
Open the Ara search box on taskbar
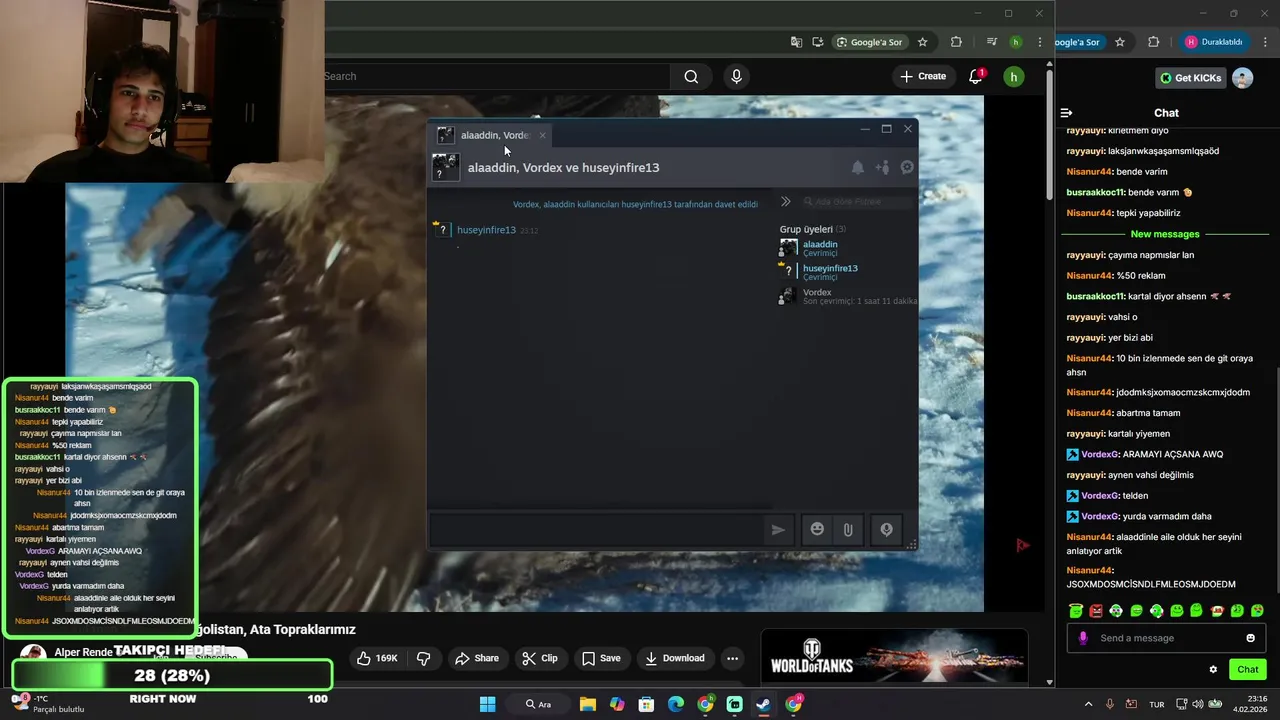(539, 704)
